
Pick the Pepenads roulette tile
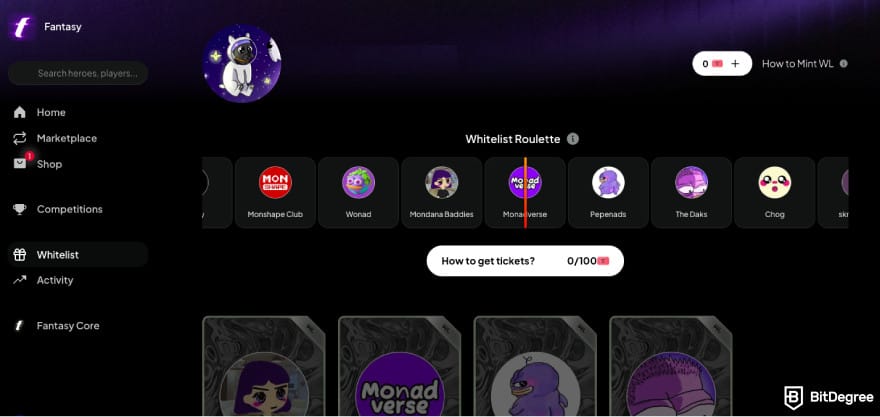coord(608,193)
